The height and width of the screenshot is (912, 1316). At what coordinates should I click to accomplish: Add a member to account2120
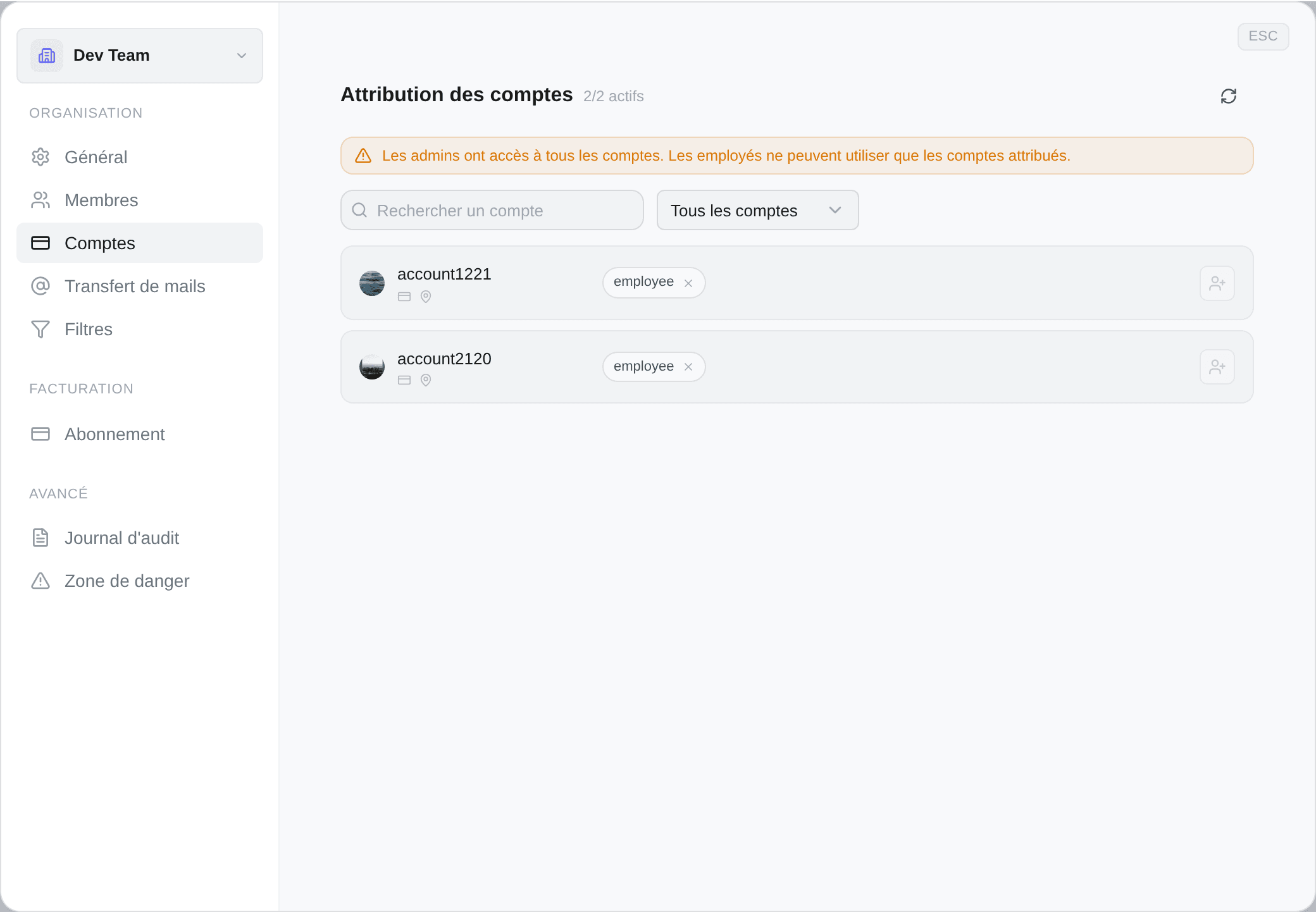tap(1217, 367)
